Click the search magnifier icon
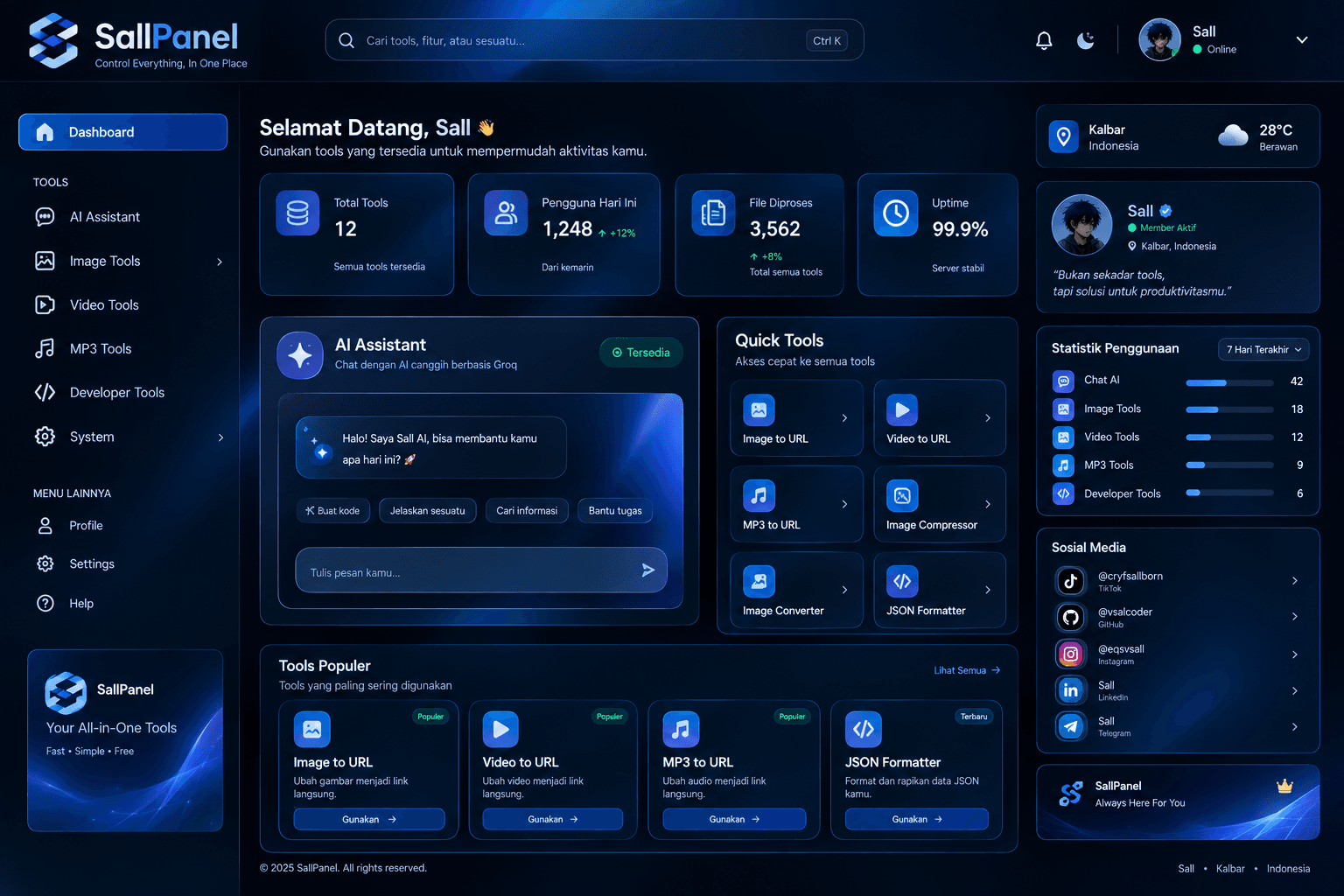1344x896 pixels. [x=346, y=40]
